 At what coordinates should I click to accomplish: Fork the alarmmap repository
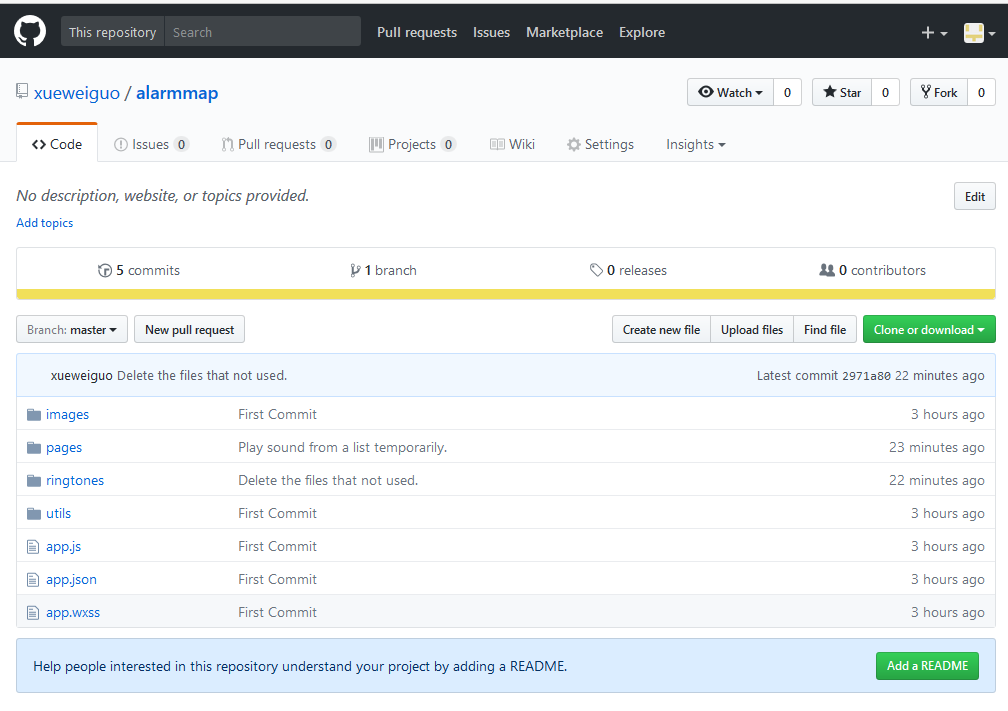[x=939, y=93]
